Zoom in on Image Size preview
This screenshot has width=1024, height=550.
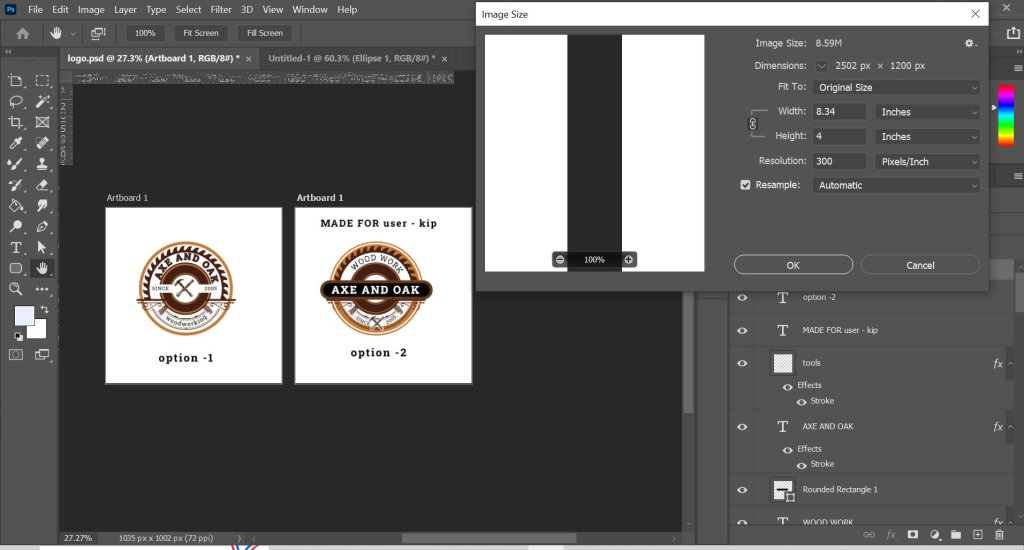coord(628,260)
